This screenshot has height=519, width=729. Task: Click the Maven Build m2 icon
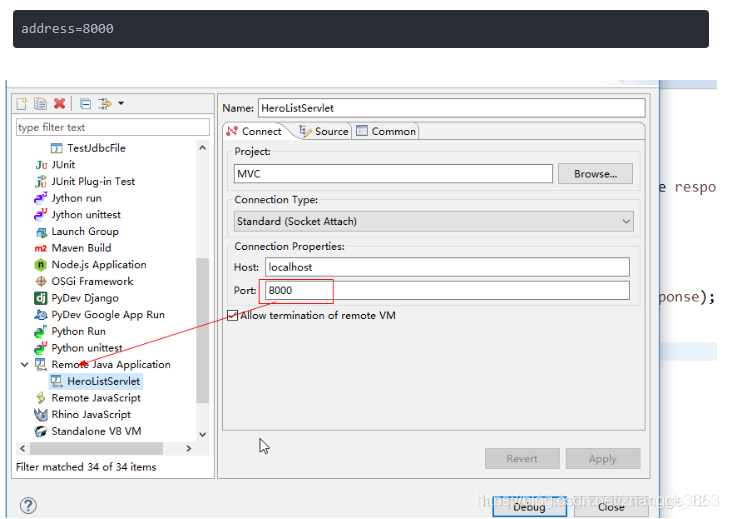[41, 248]
